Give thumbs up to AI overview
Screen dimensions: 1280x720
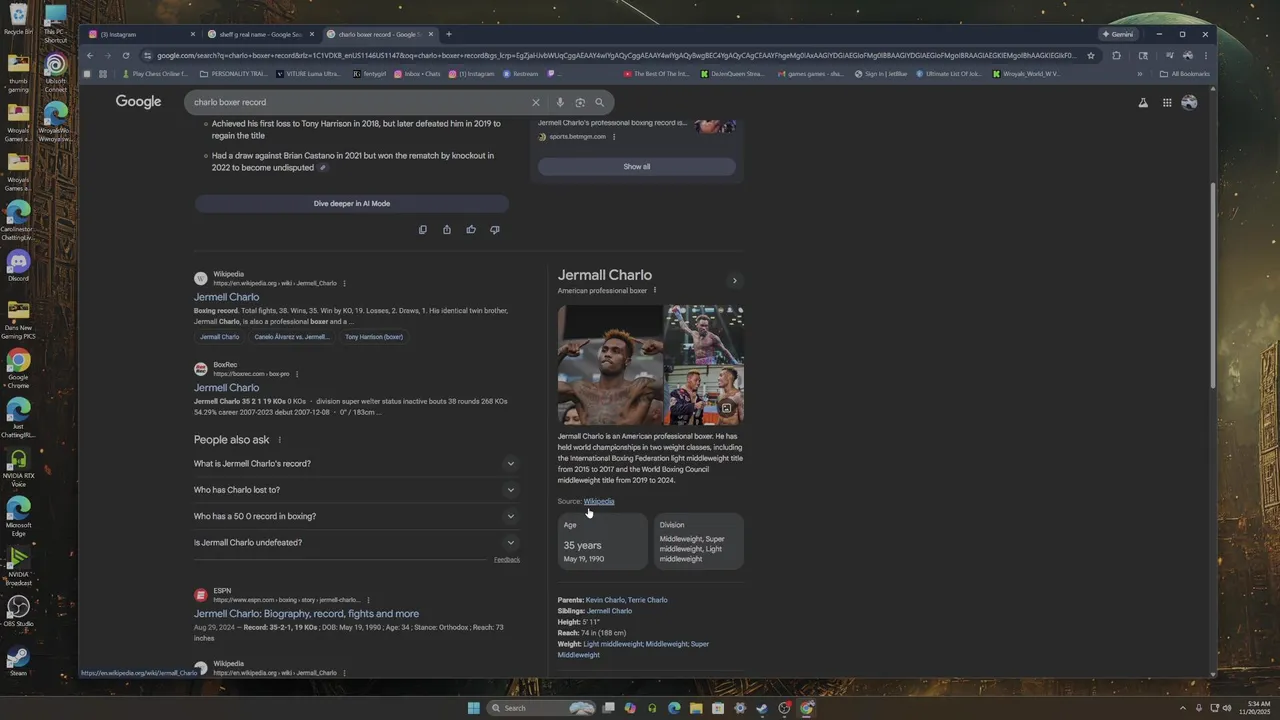click(x=471, y=230)
